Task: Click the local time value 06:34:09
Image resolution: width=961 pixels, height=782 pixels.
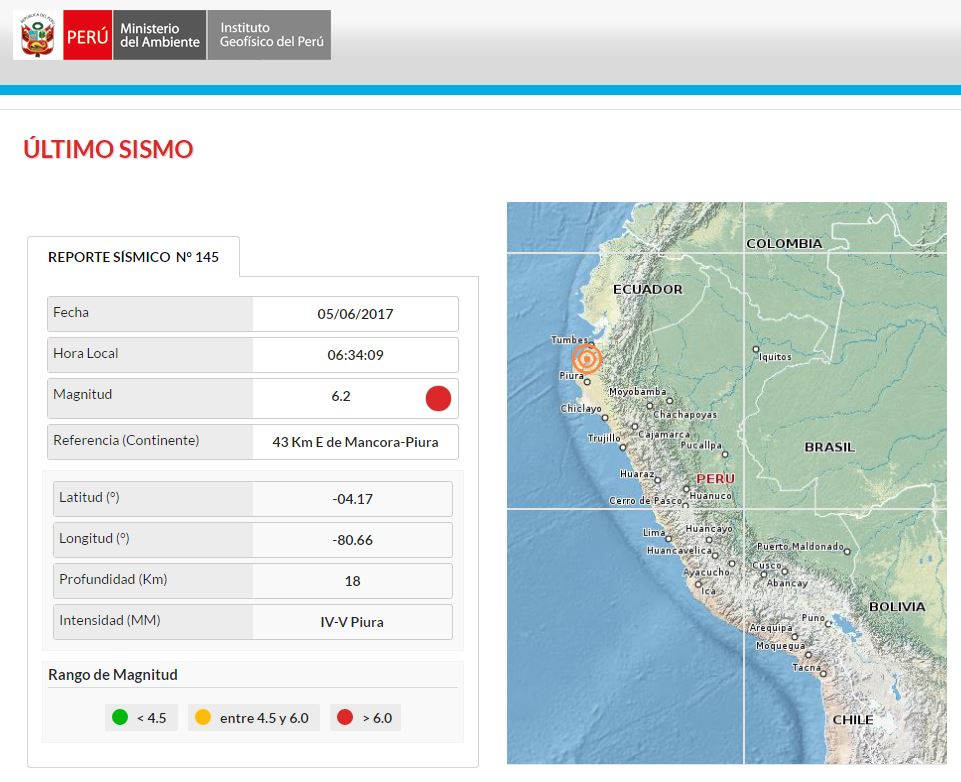Action: click(355, 355)
